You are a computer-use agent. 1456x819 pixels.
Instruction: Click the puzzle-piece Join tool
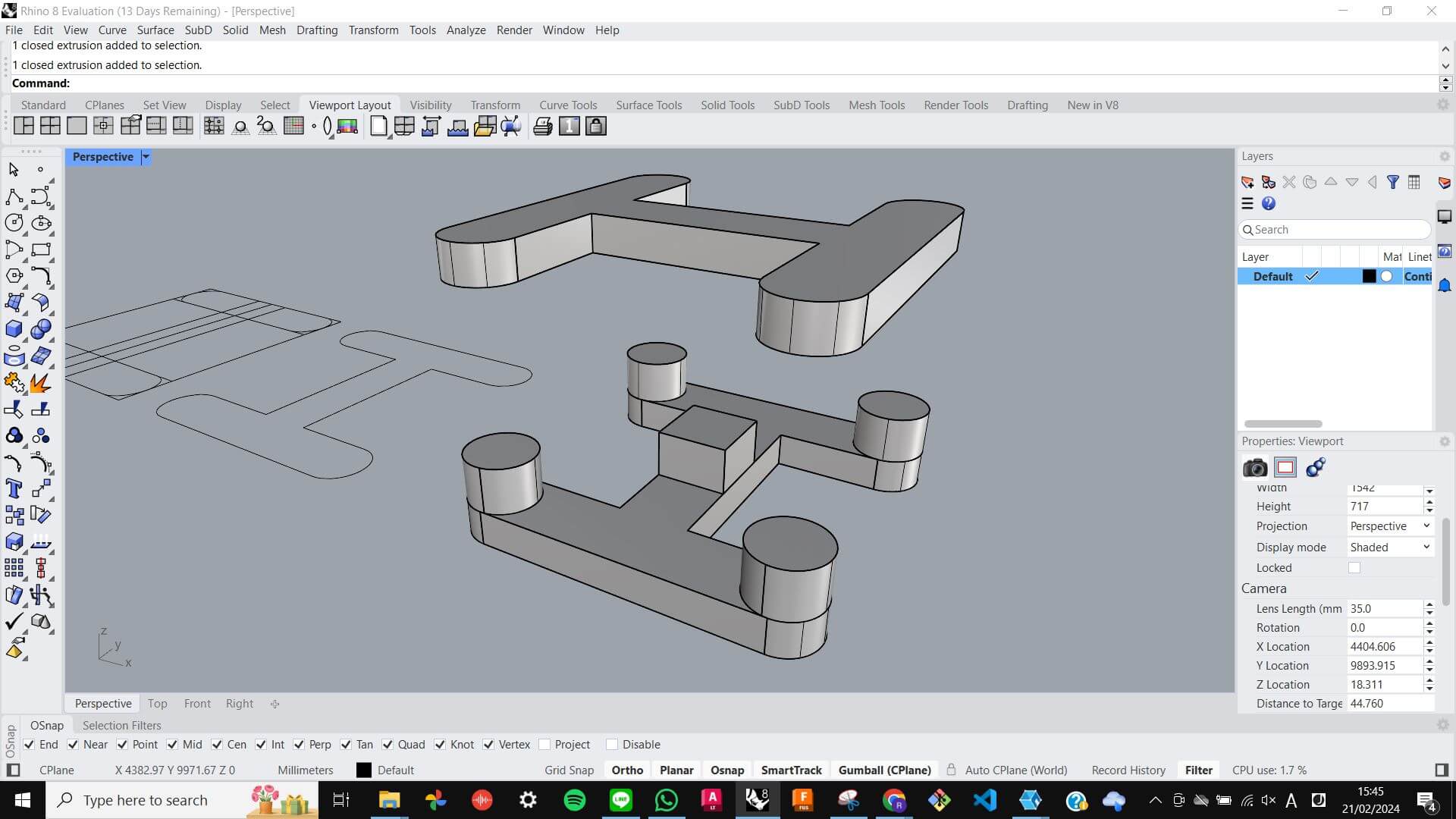(14, 383)
